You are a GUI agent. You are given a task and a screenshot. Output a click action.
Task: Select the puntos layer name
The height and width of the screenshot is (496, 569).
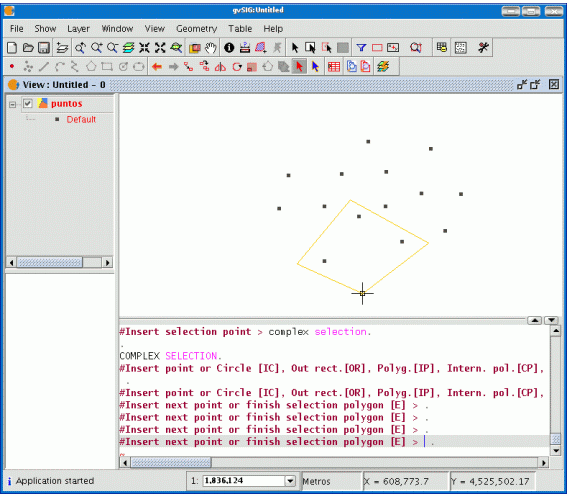(66, 104)
